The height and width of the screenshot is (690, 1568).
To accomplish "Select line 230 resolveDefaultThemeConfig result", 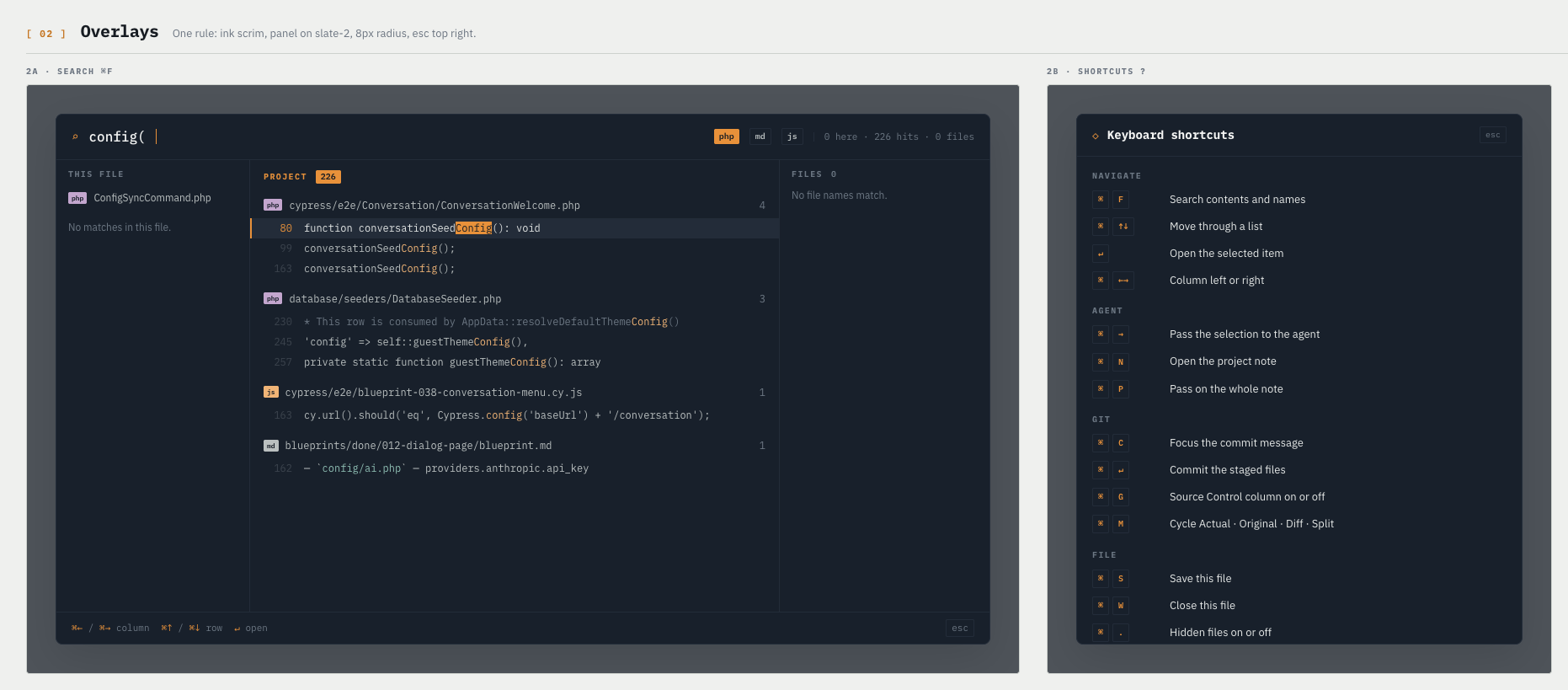I will pyautogui.click(x=515, y=322).
